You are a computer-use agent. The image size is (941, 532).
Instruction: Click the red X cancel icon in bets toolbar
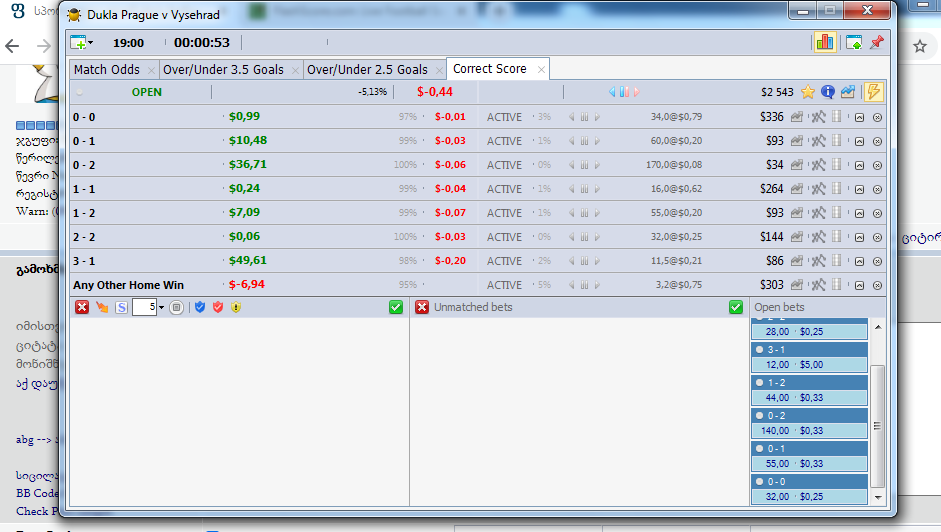[82, 307]
